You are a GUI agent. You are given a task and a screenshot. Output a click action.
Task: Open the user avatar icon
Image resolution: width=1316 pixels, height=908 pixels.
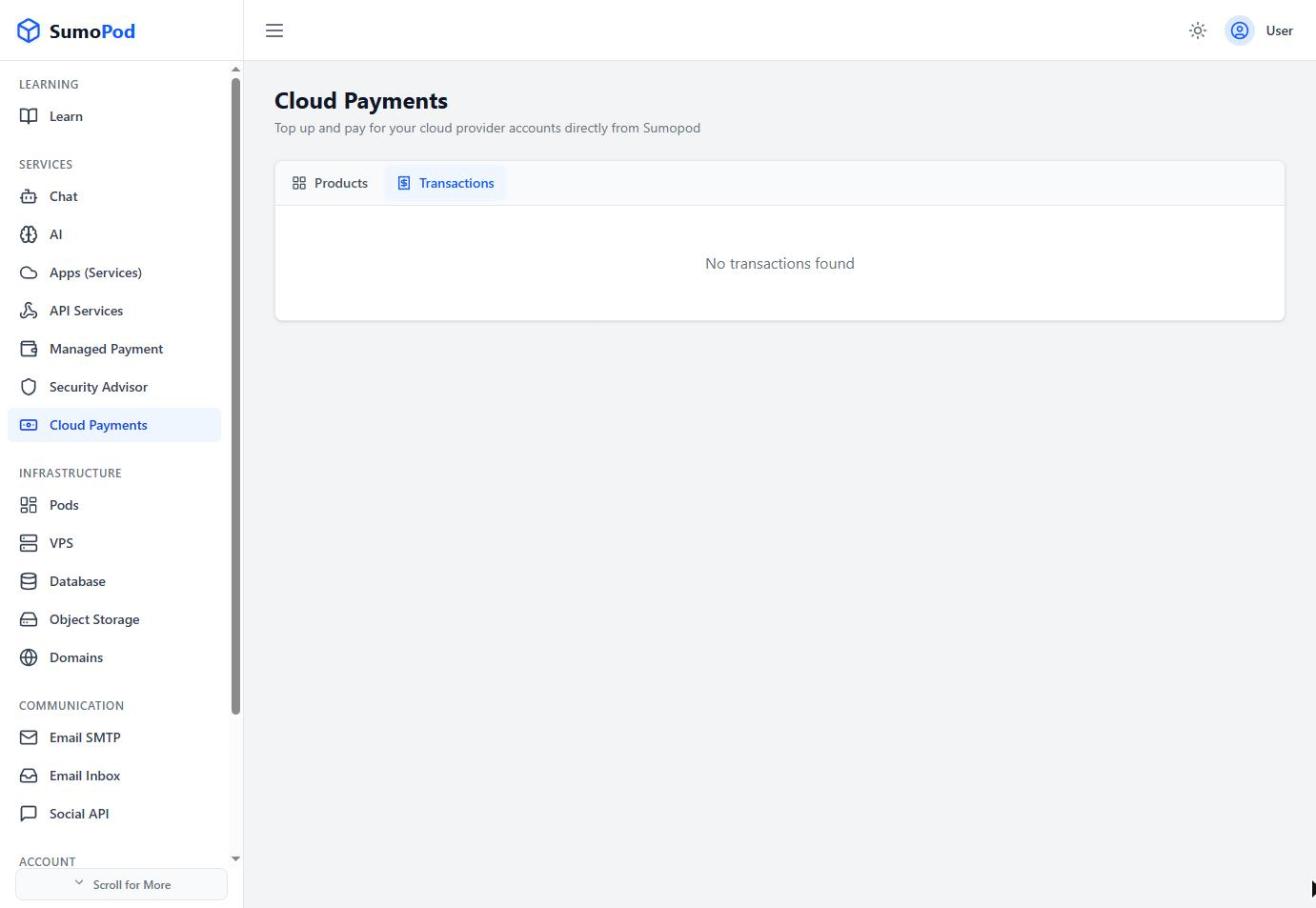click(x=1239, y=30)
